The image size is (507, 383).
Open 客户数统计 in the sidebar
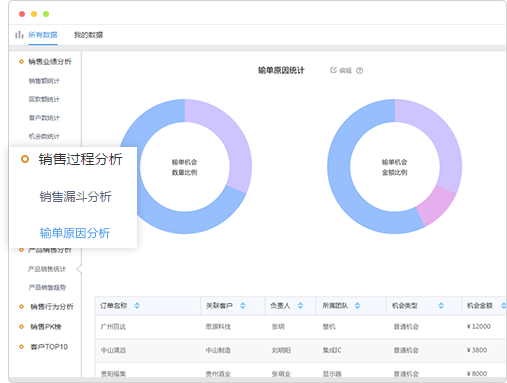44,118
